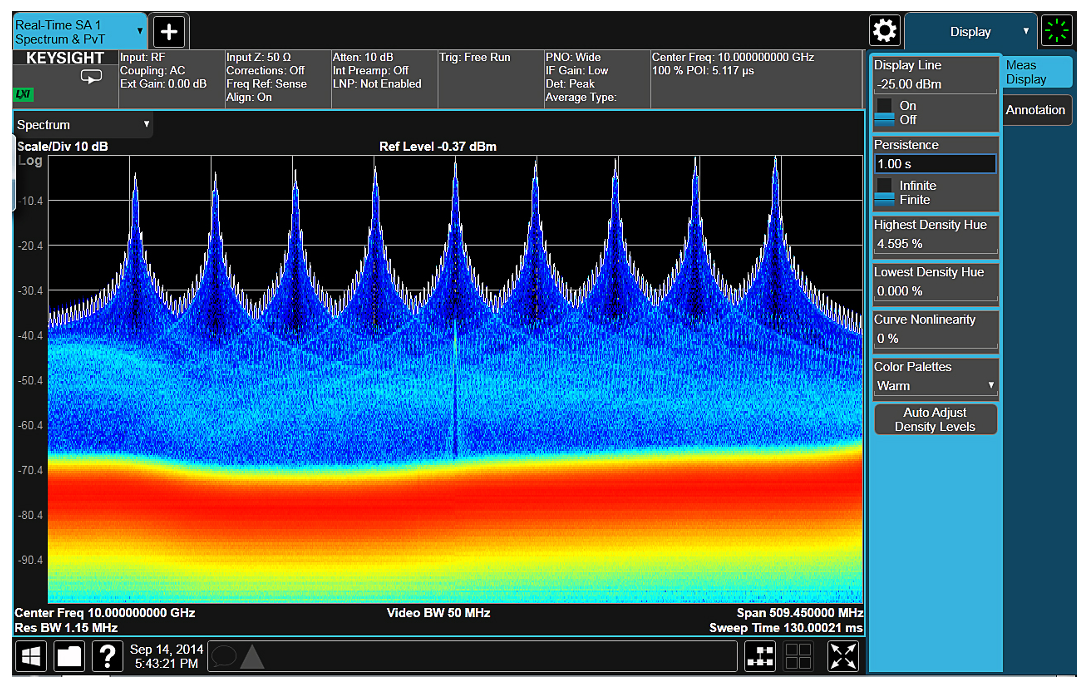The image size is (1081, 681).
Task: Click the LXI status indicator
Action: tap(23, 94)
